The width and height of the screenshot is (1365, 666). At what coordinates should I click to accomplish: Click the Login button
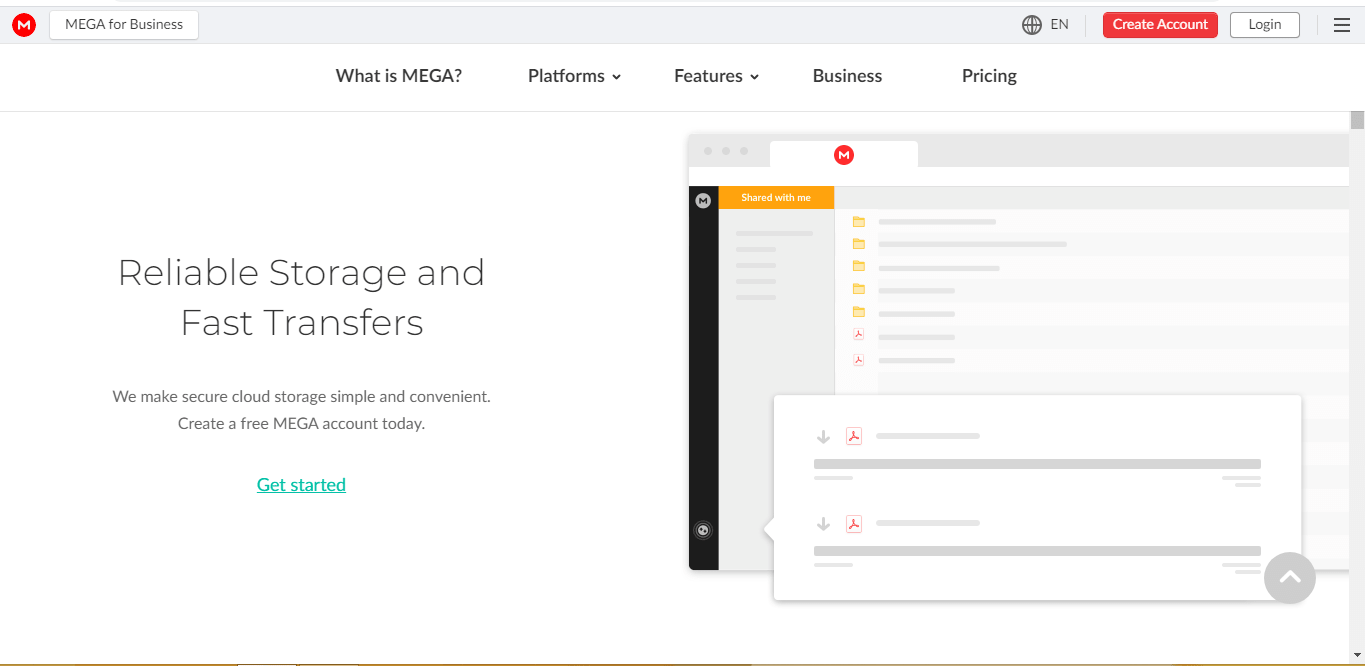coord(1265,25)
